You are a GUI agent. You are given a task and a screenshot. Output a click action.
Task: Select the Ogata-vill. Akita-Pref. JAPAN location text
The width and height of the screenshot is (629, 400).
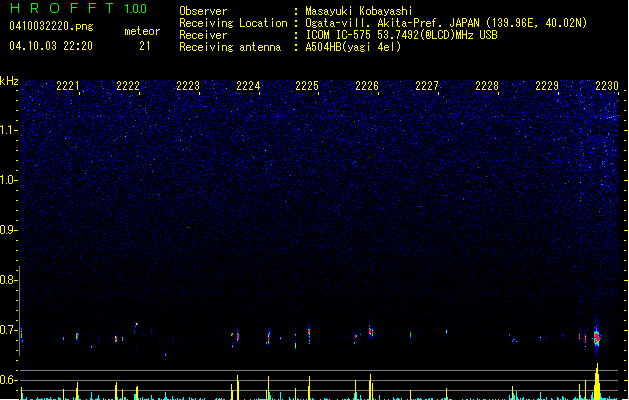pyautogui.click(x=446, y=23)
